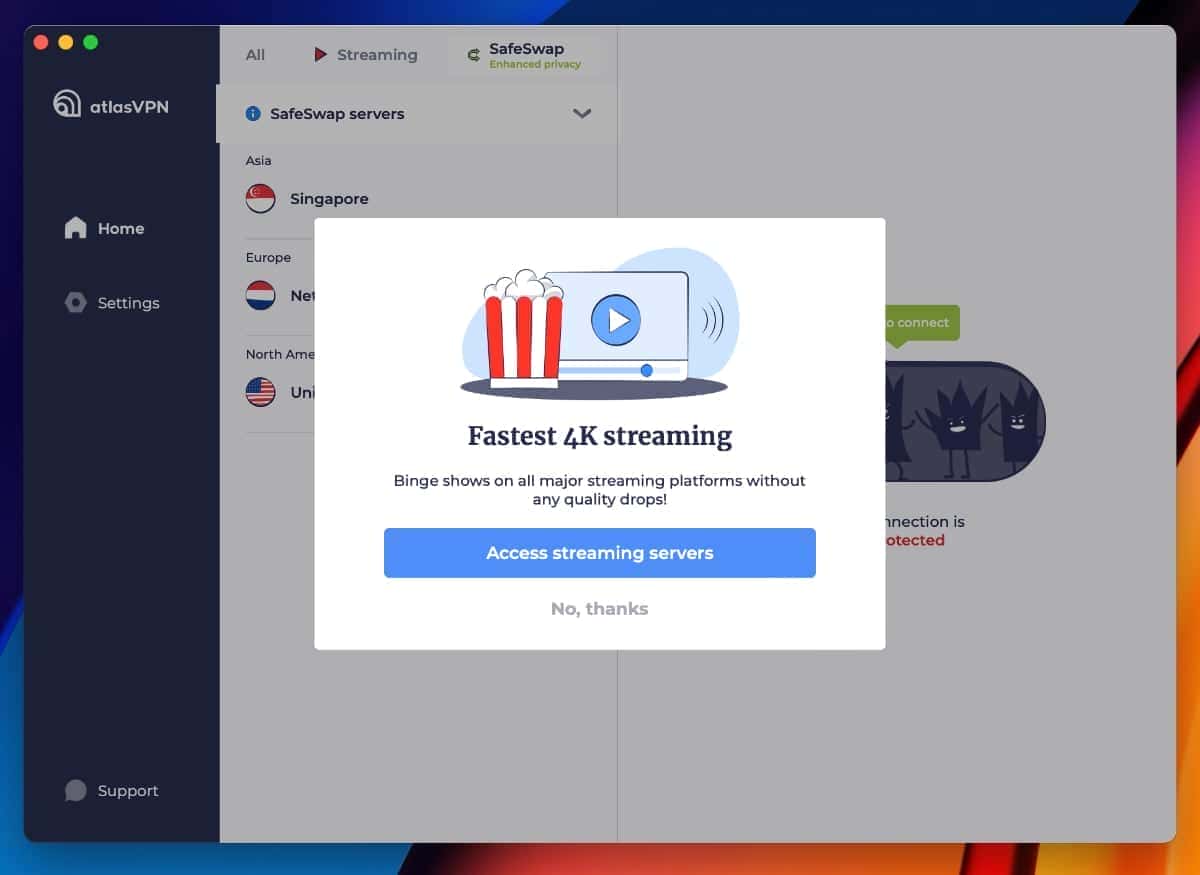Select the SafeSwap tab
Image resolution: width=1200 pixels, height=875 pixels.
(x=525, y=55)
